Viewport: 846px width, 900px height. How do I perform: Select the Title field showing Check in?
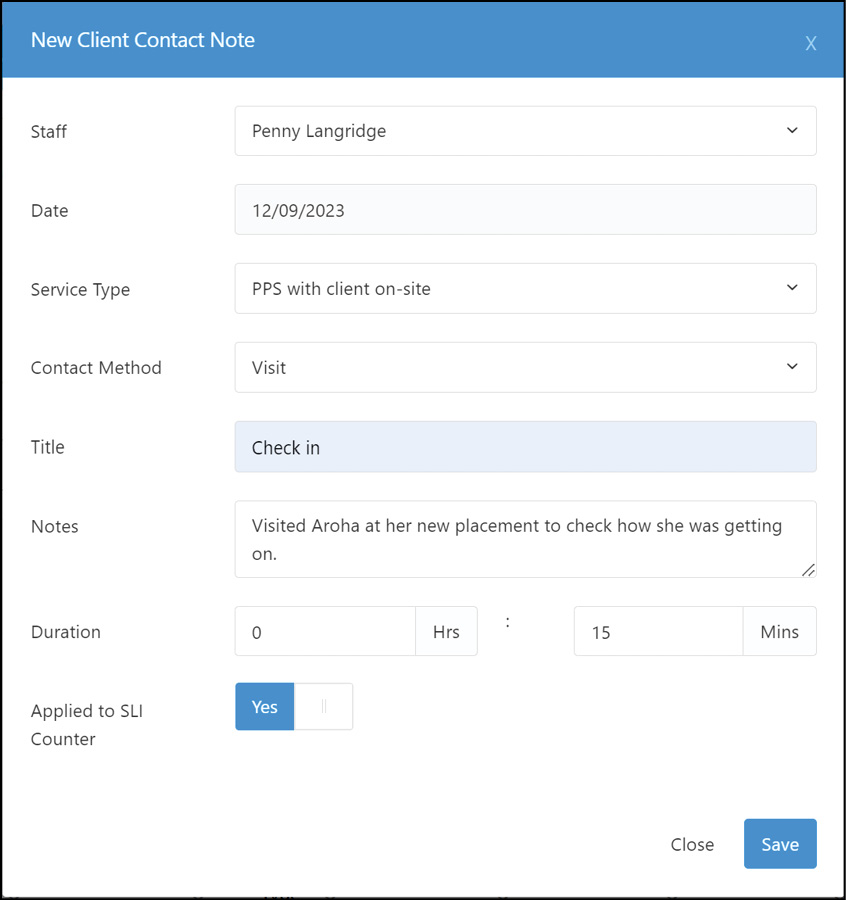click(525, 447)
